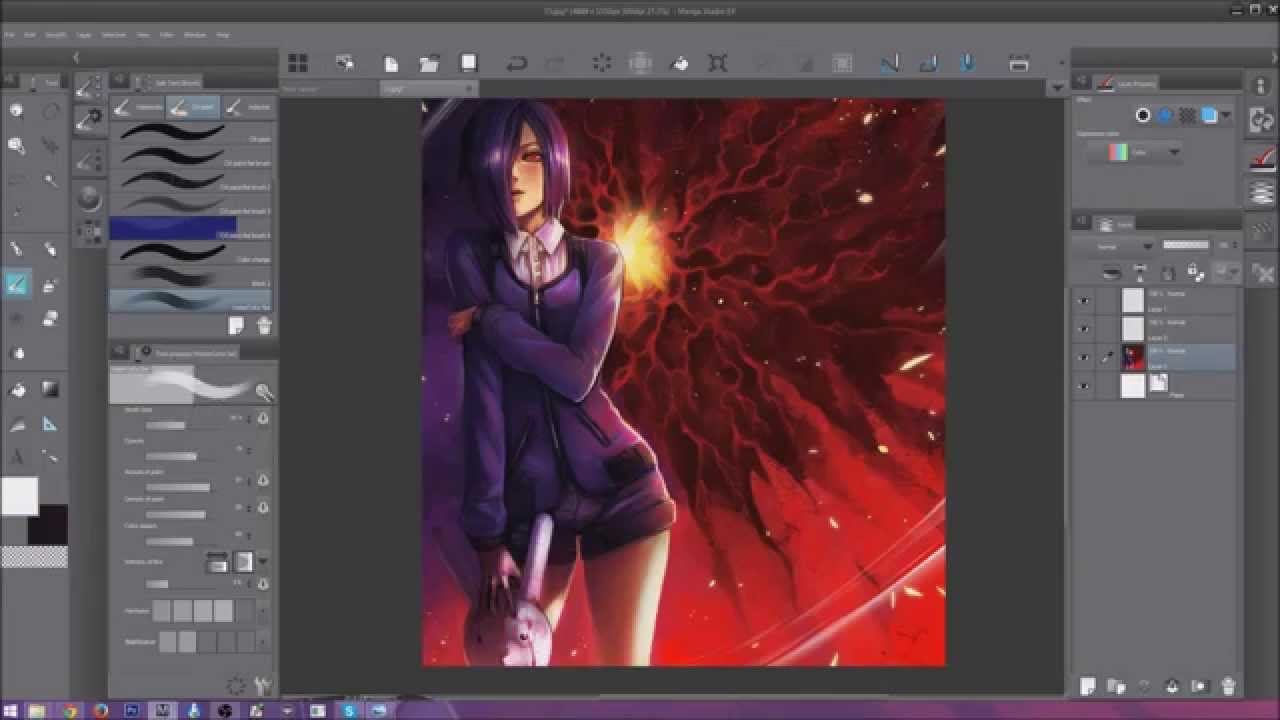
Task: Select the highlighted Brush tool
Action: click(x=17, y=284)
